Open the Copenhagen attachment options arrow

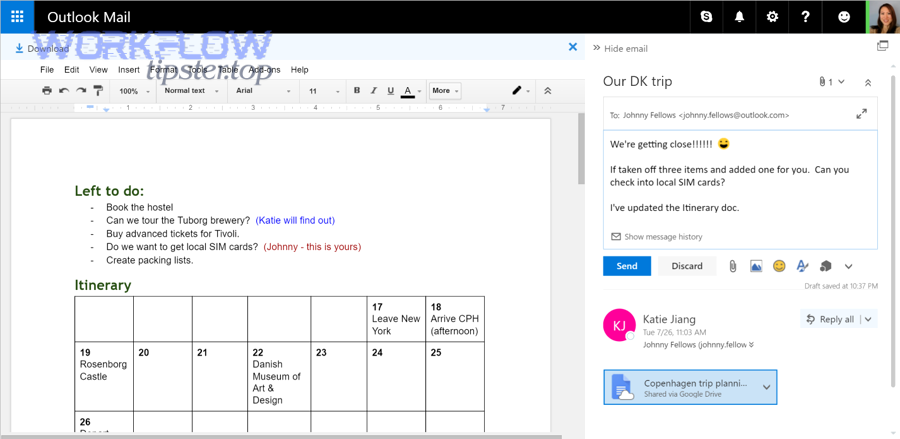coord(766,387)
